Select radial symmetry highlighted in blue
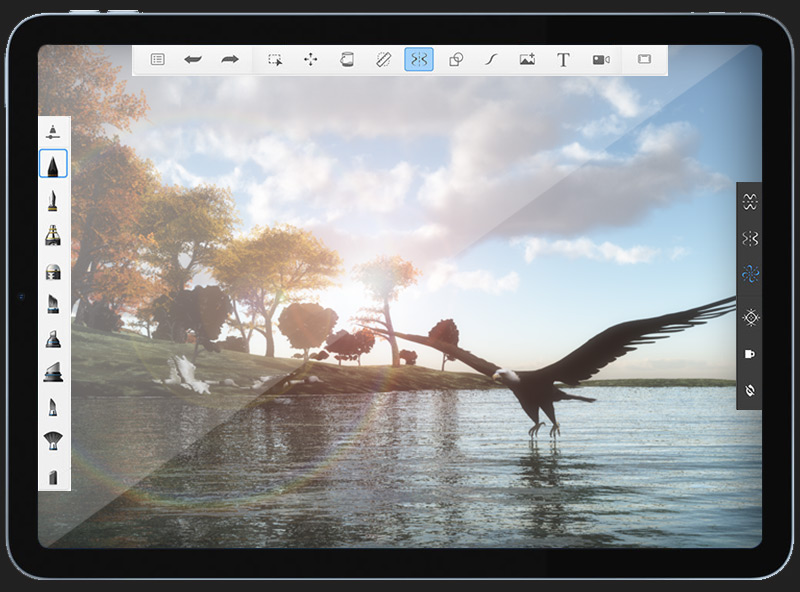Screen dimensions: 800x592 [750, 275]
